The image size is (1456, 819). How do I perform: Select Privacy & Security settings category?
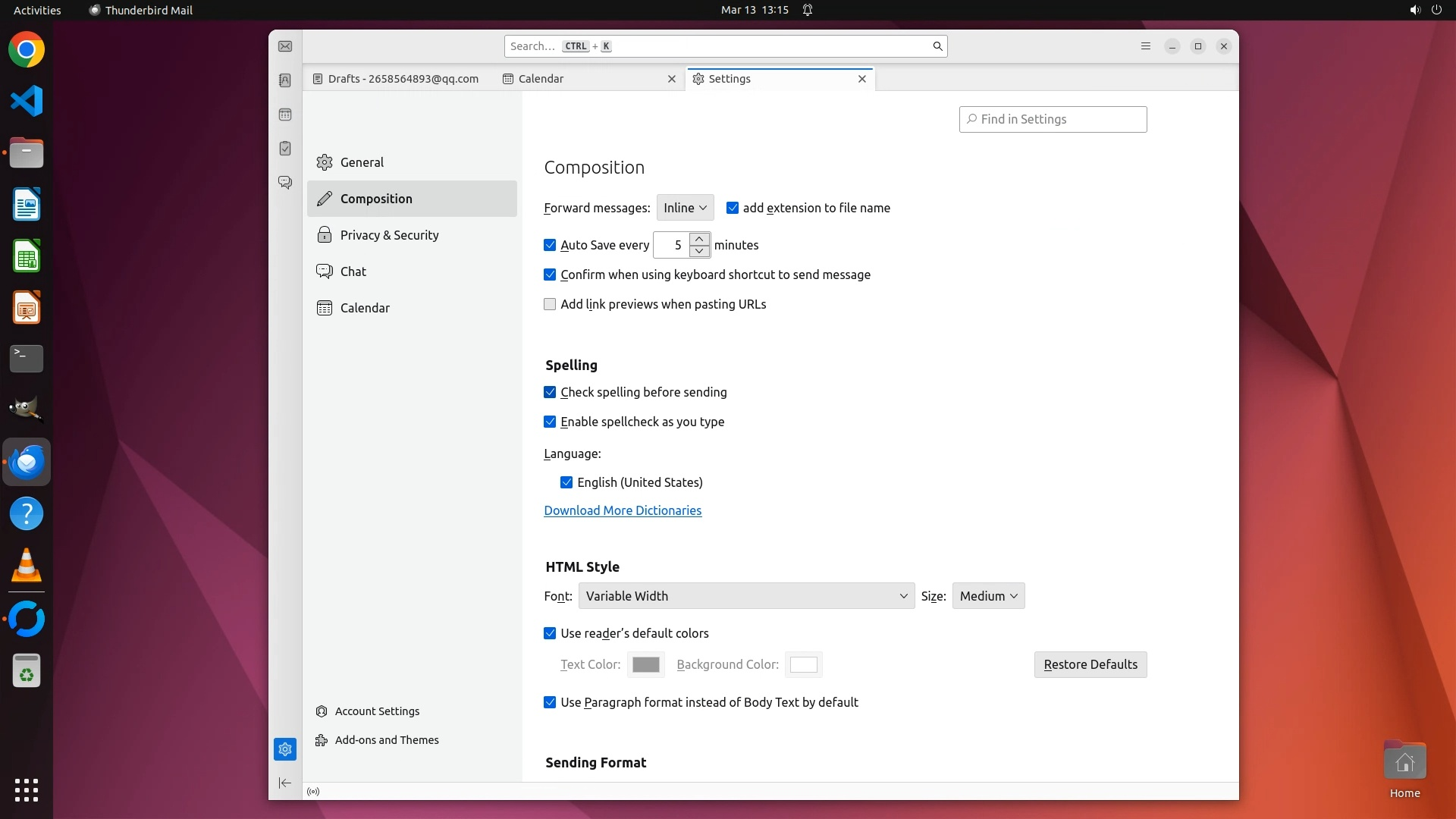[x=389, y=235]
